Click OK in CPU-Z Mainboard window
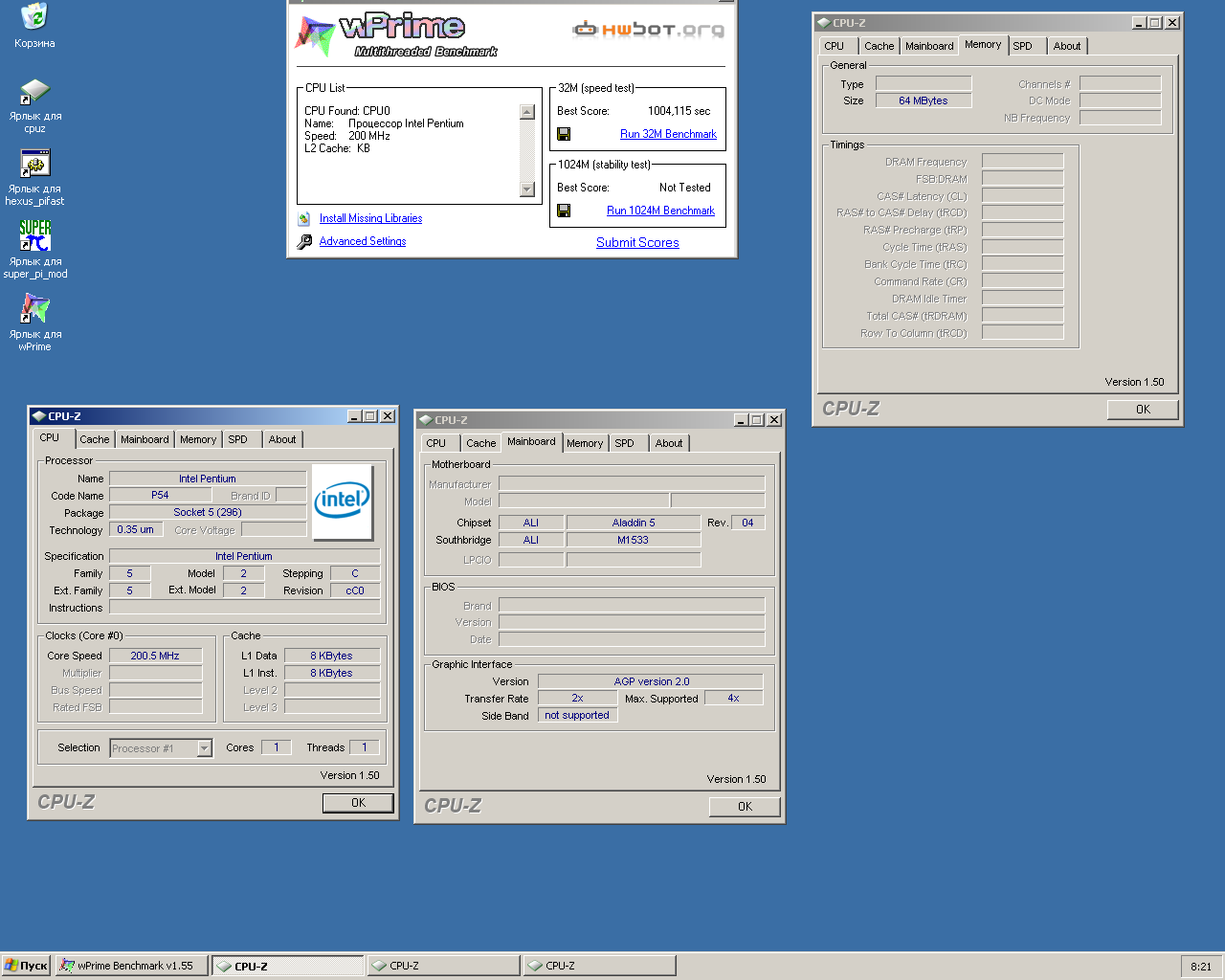 pyautogui.click(x=745, y=807)
